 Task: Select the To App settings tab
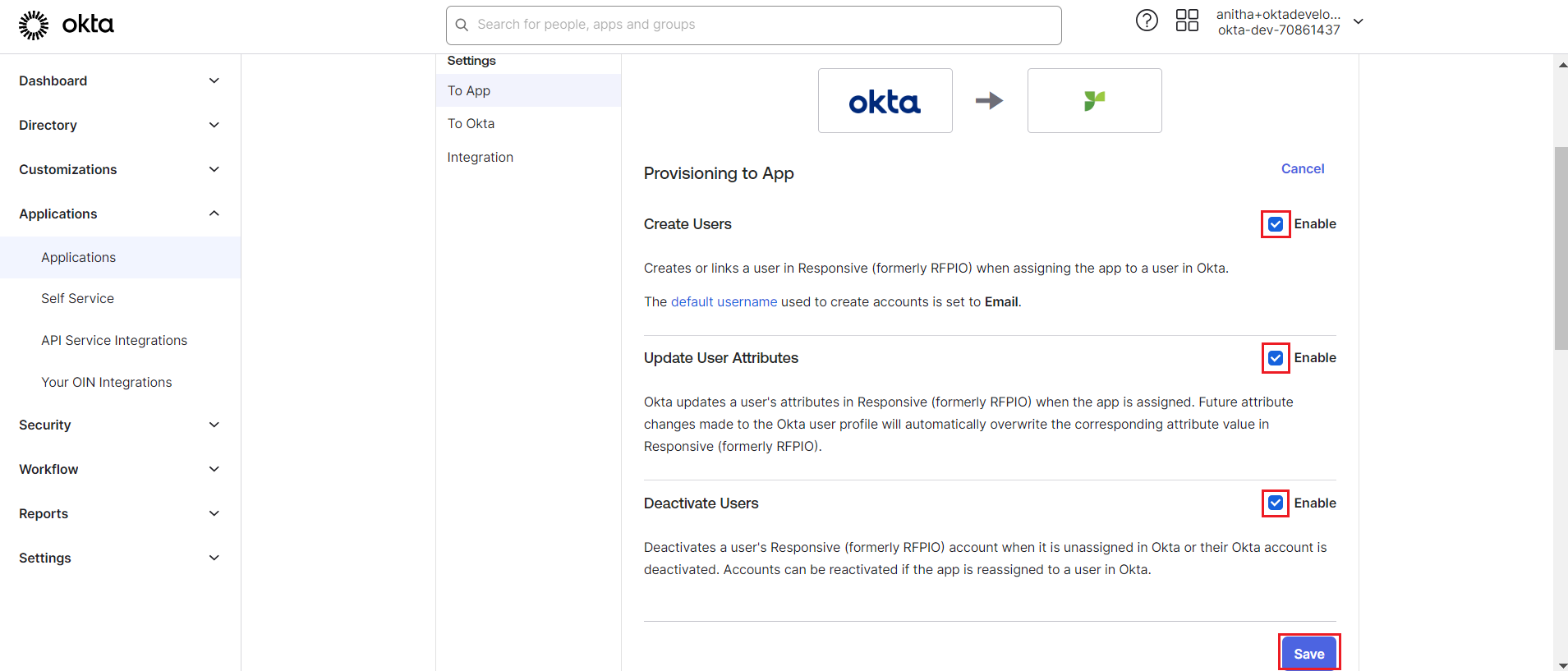click(x=528, y=90)
